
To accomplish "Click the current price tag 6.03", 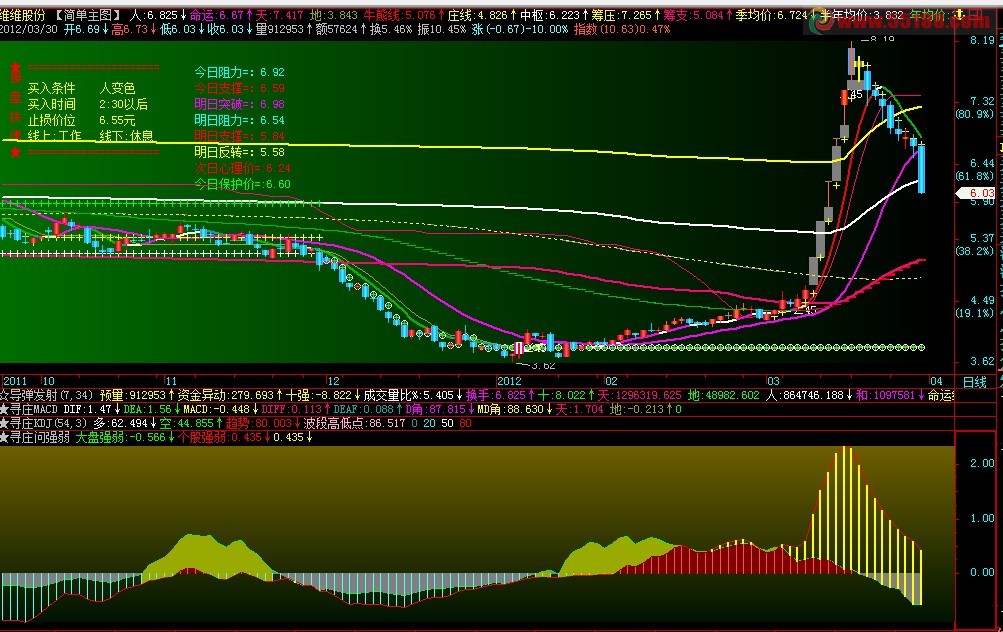I will click(977, 193).
